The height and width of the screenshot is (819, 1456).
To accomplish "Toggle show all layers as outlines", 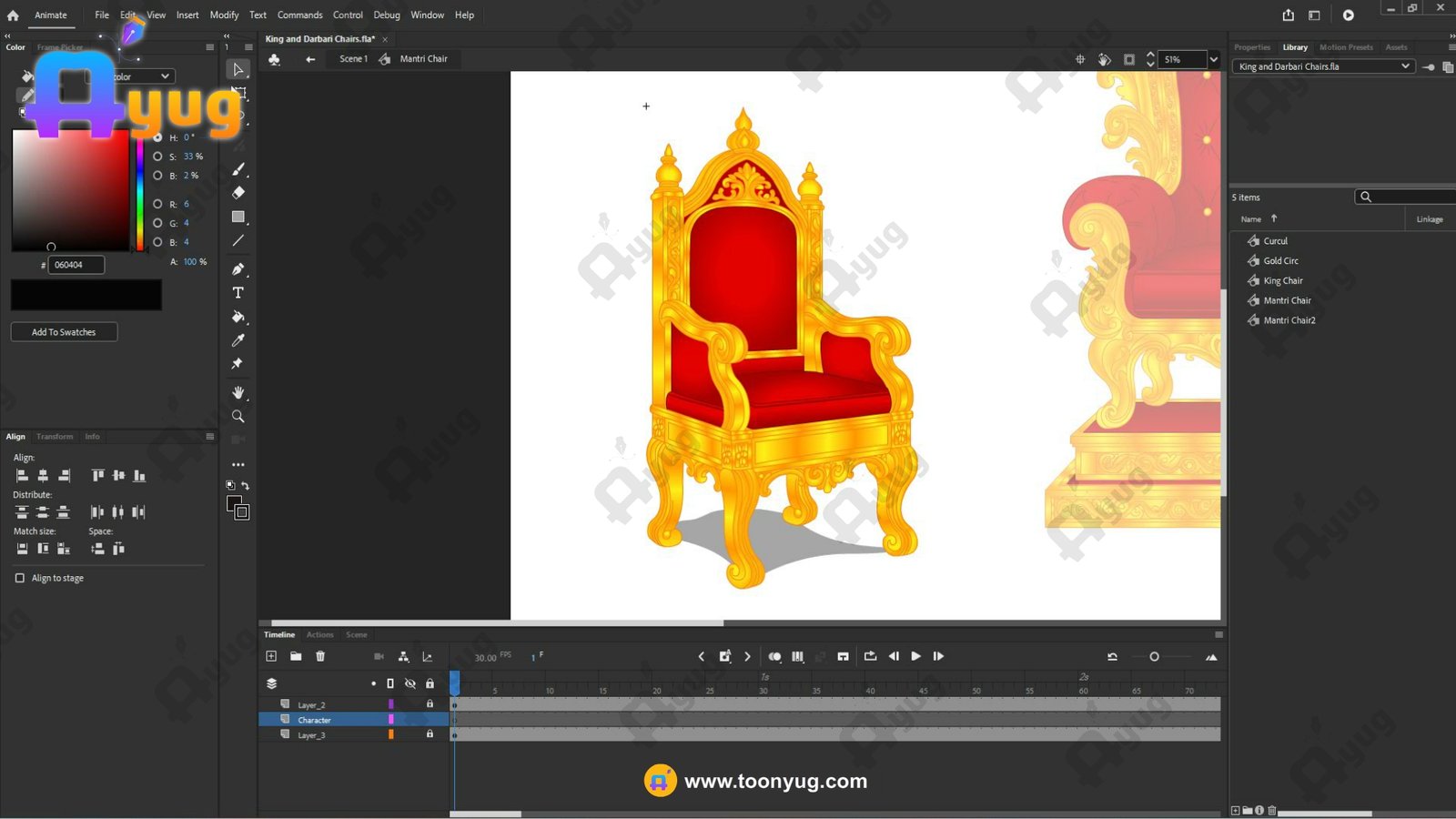I will (x=390, y=683).
